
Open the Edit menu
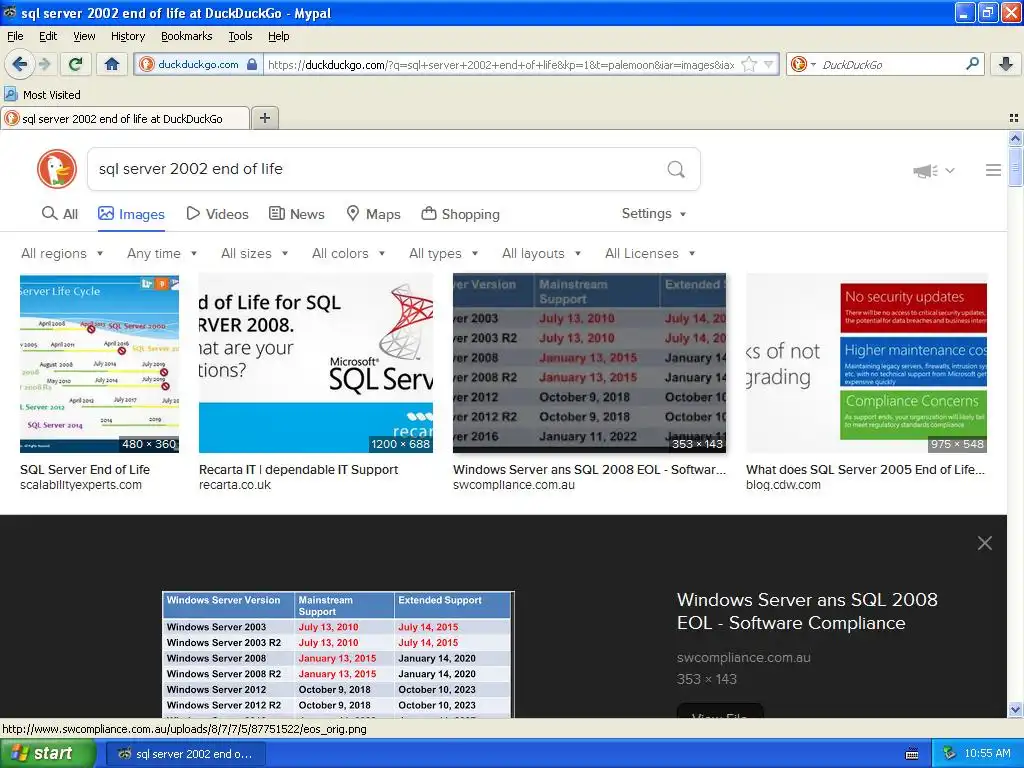[x=48, y=36]
